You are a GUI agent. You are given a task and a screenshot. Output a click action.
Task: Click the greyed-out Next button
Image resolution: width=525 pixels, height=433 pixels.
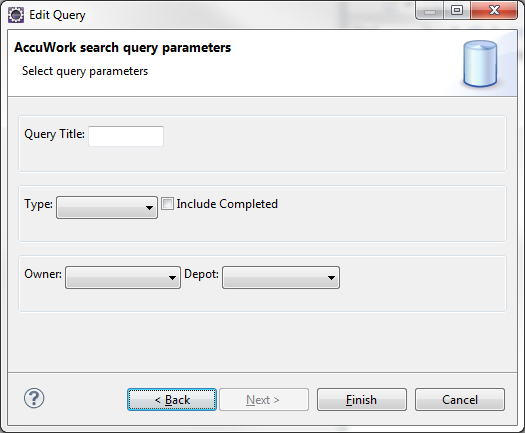click(x=264, y=400)
